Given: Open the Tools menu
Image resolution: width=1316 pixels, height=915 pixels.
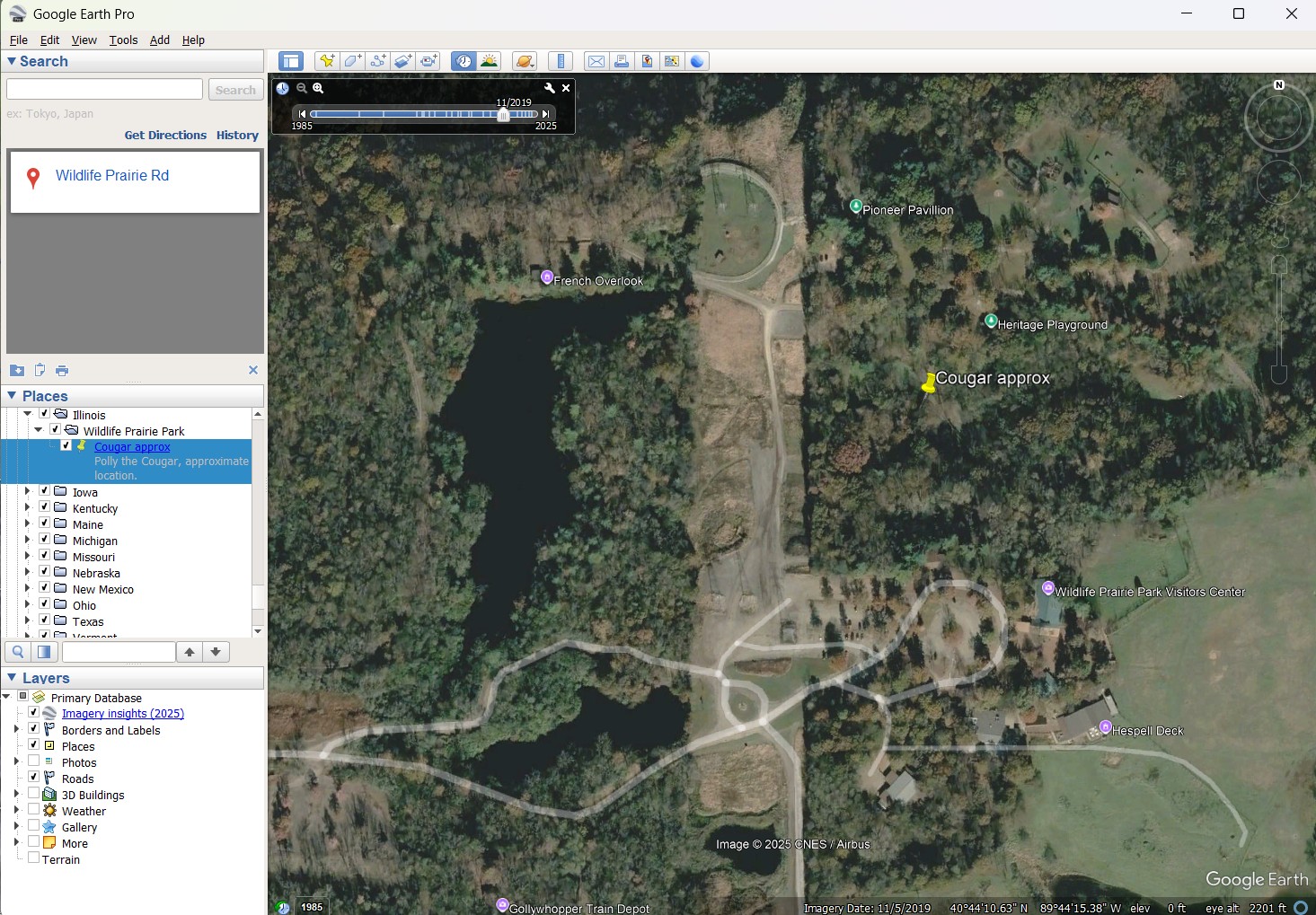Looking at the screenshot, I should [123, 40].
